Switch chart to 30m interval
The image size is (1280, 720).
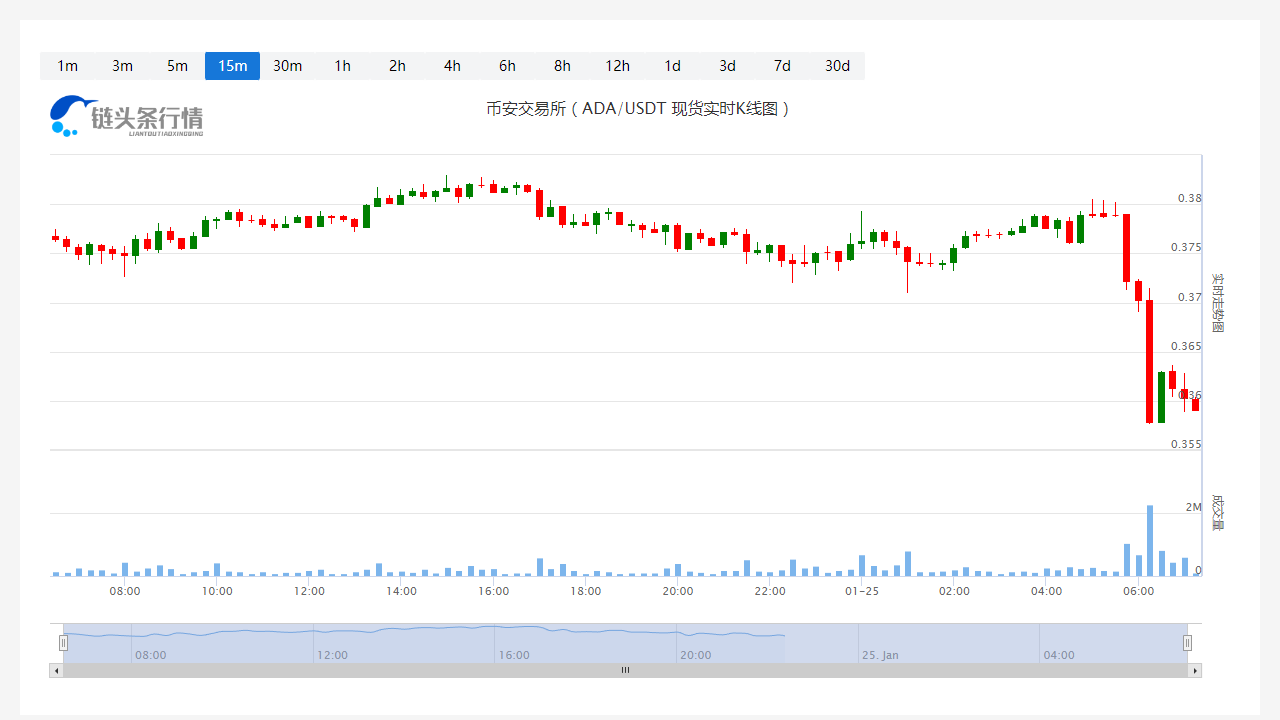tap(287, 66)
